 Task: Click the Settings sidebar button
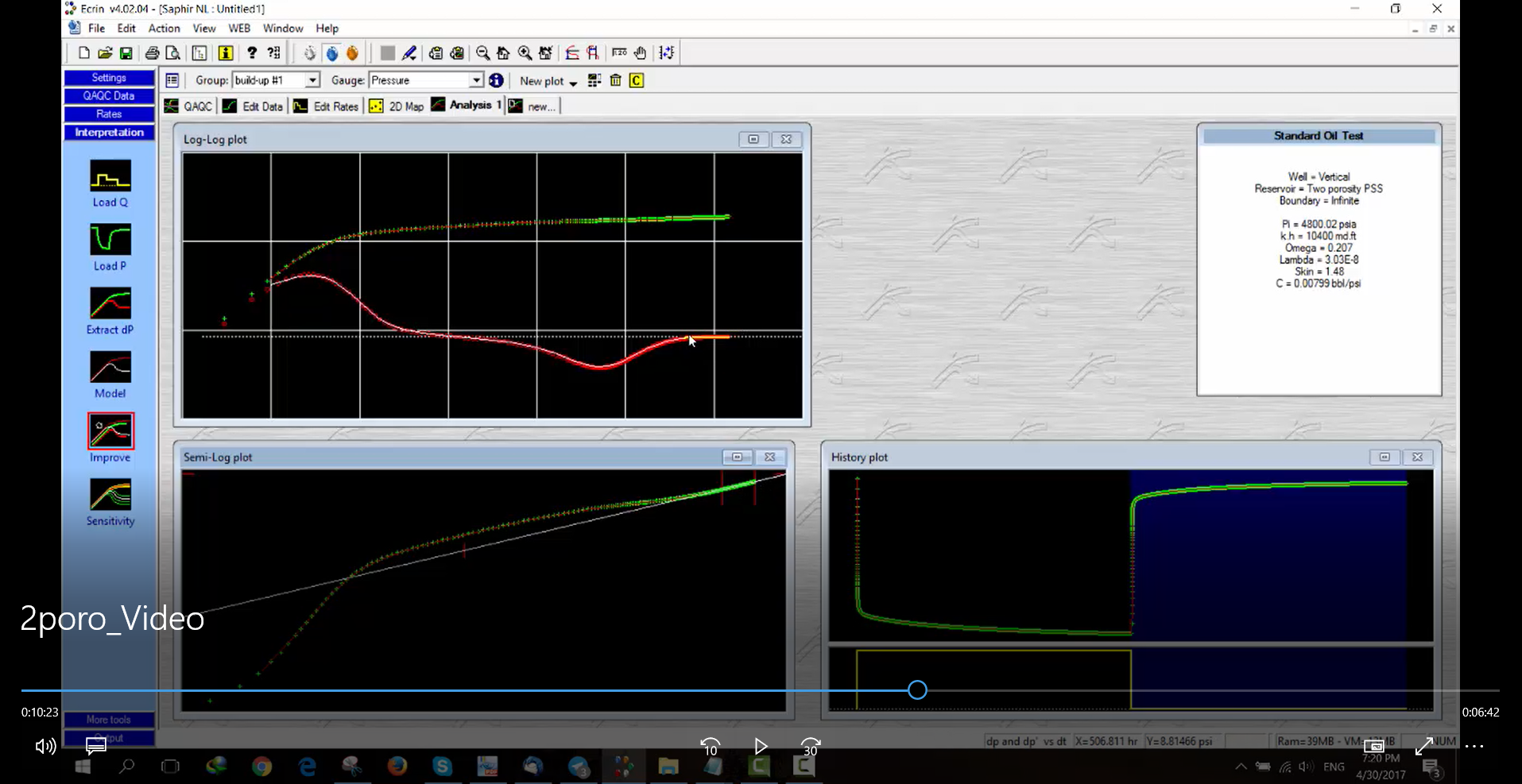click(x=109, y=77)
